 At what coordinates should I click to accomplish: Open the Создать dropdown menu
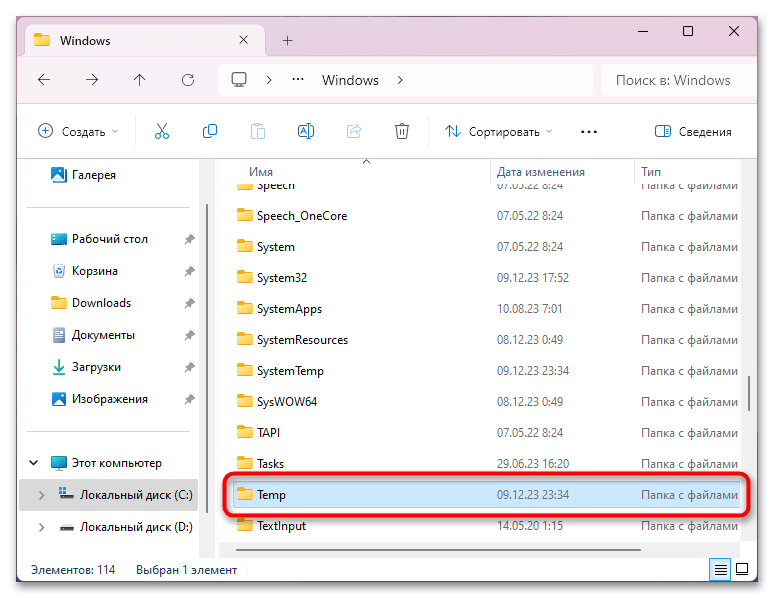pyautogui.click(x=78, y=131)
